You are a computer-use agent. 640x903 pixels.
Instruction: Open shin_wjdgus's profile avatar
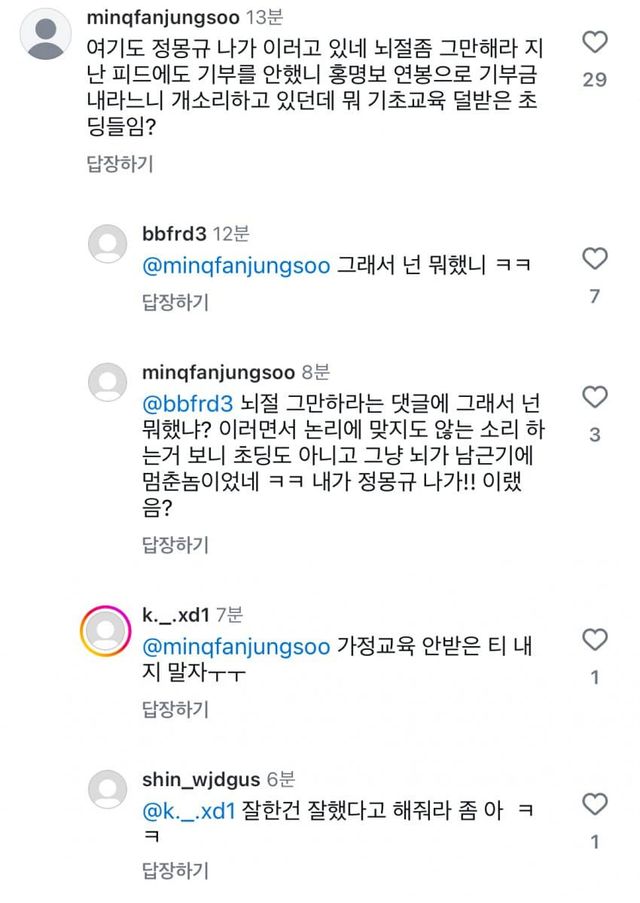(108, 790)
